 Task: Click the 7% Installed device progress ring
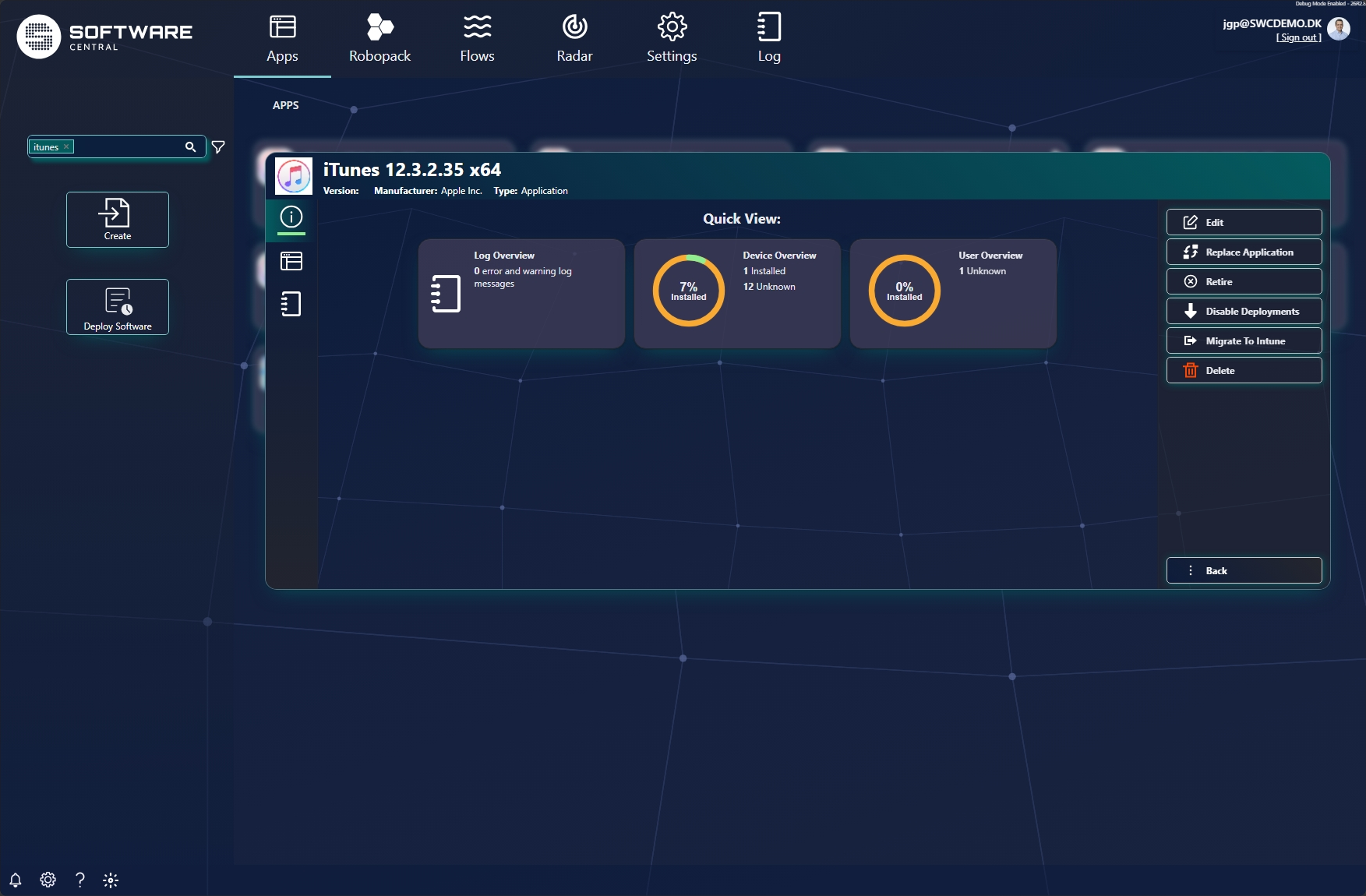tap(689, 291)
